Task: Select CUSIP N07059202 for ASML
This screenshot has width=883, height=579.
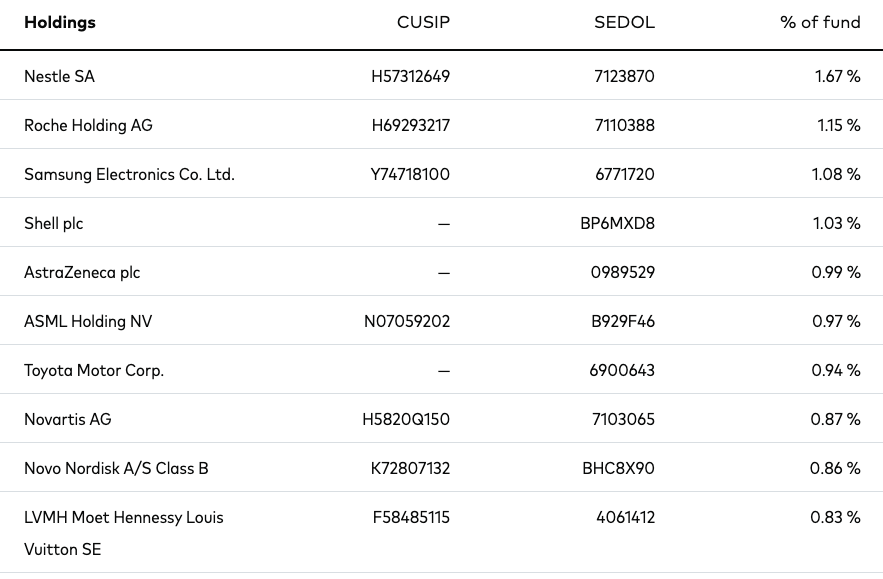Action: click(x=407, y=321)
